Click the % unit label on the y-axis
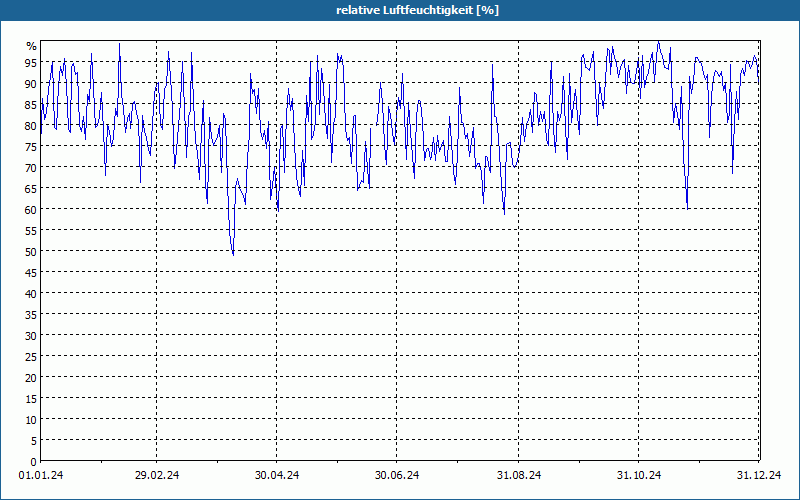800x500 pixels. click(32, 46)
